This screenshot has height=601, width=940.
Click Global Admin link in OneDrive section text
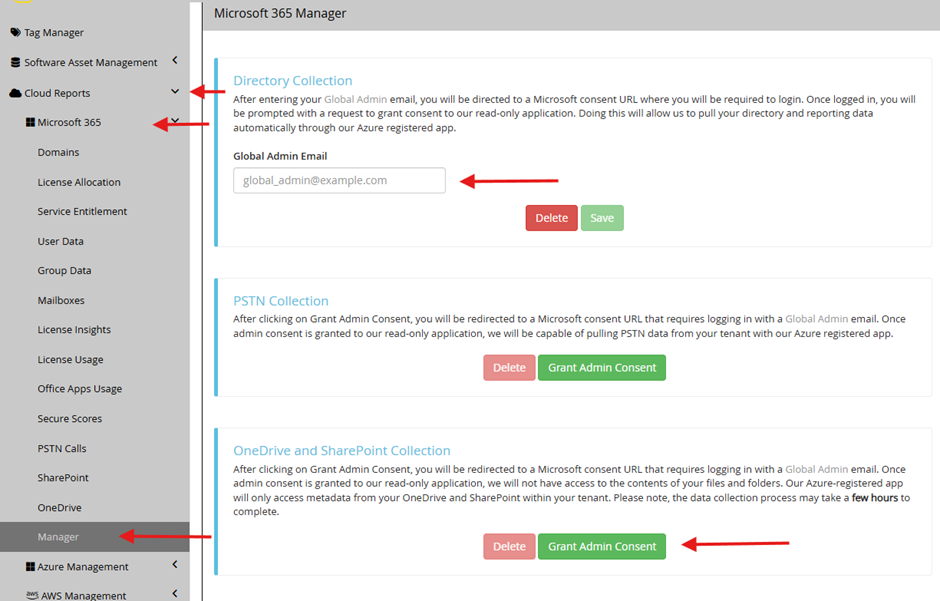[x=817, y=469]
